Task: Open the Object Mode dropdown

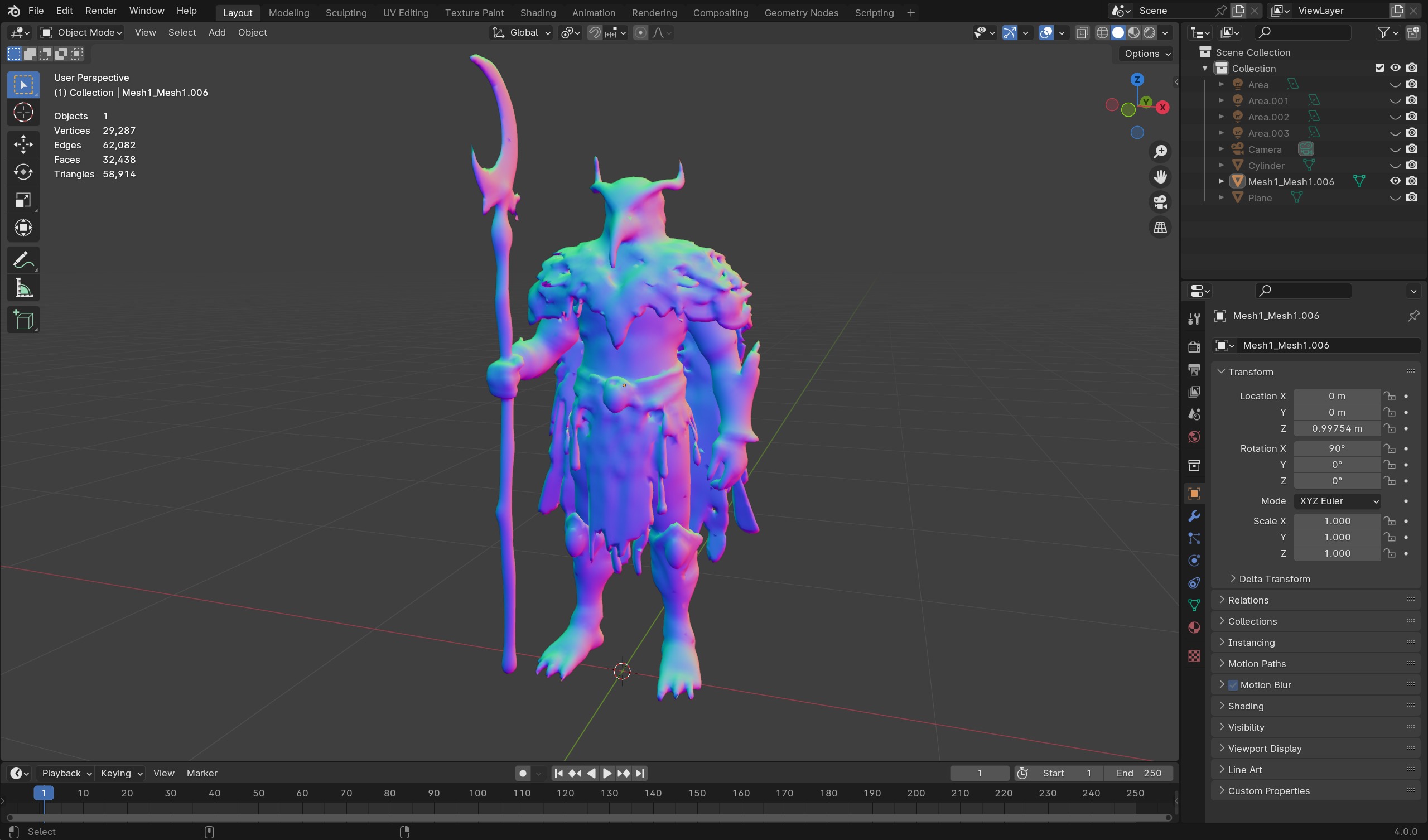Action: pyautogui.click(x=81, y=33)
